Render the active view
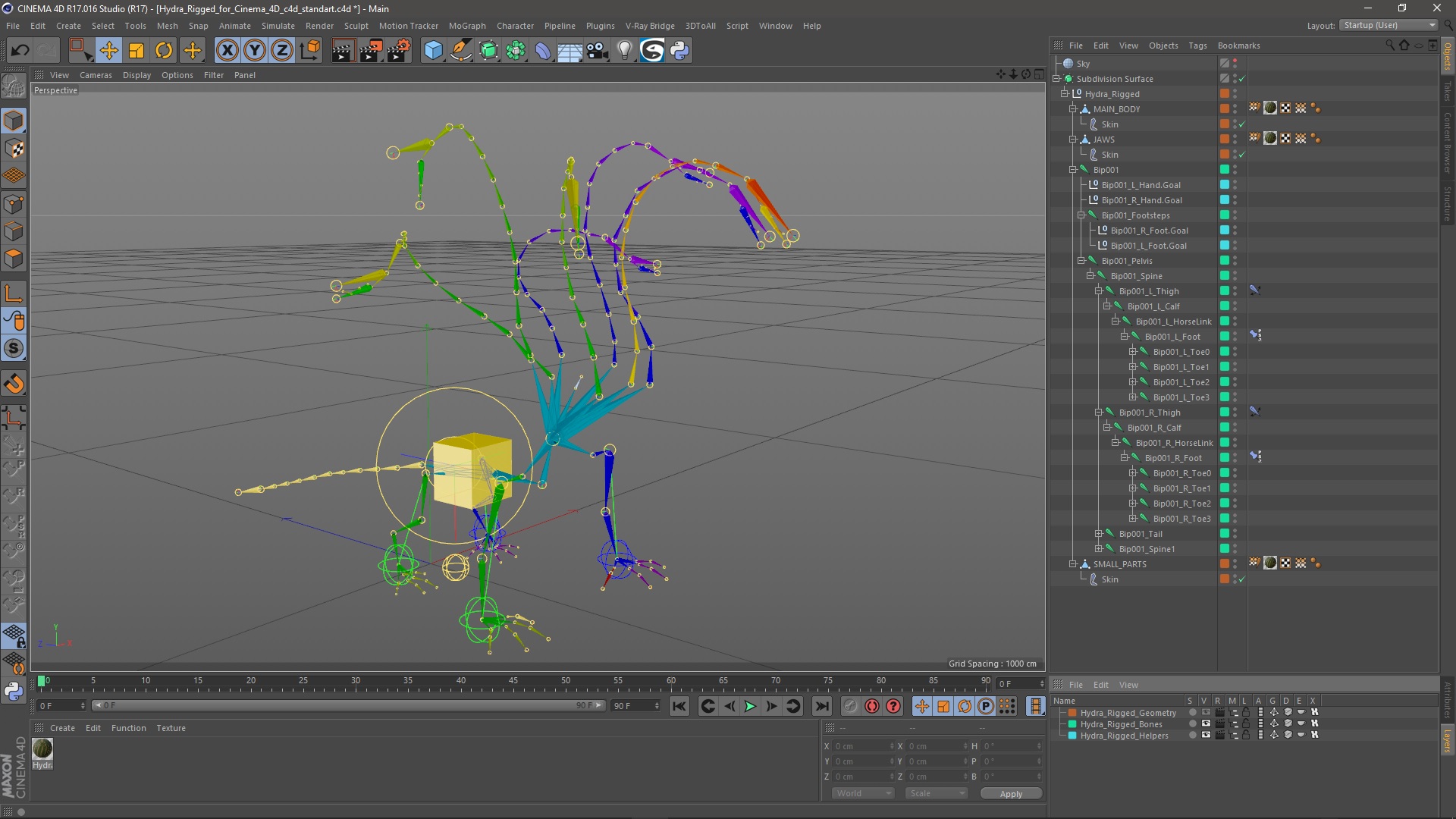Image resolution: width=1456 pixels, height=819 pixels. (x=343, y=51)
